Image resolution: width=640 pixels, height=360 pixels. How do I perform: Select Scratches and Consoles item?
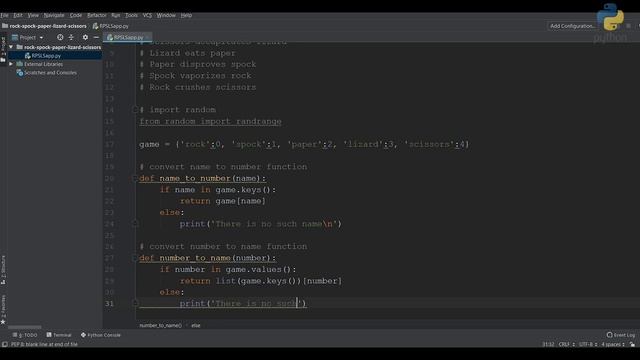point(50,73)
